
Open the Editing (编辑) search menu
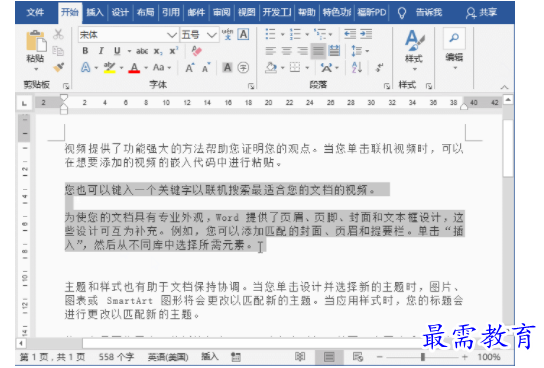tap(454, 49)
